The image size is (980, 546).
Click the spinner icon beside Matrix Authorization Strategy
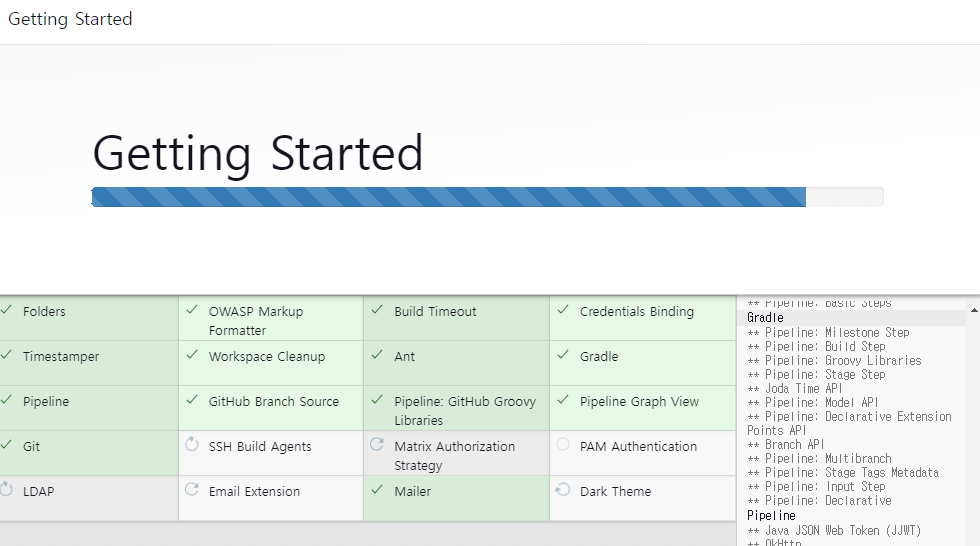click(377, 444)
